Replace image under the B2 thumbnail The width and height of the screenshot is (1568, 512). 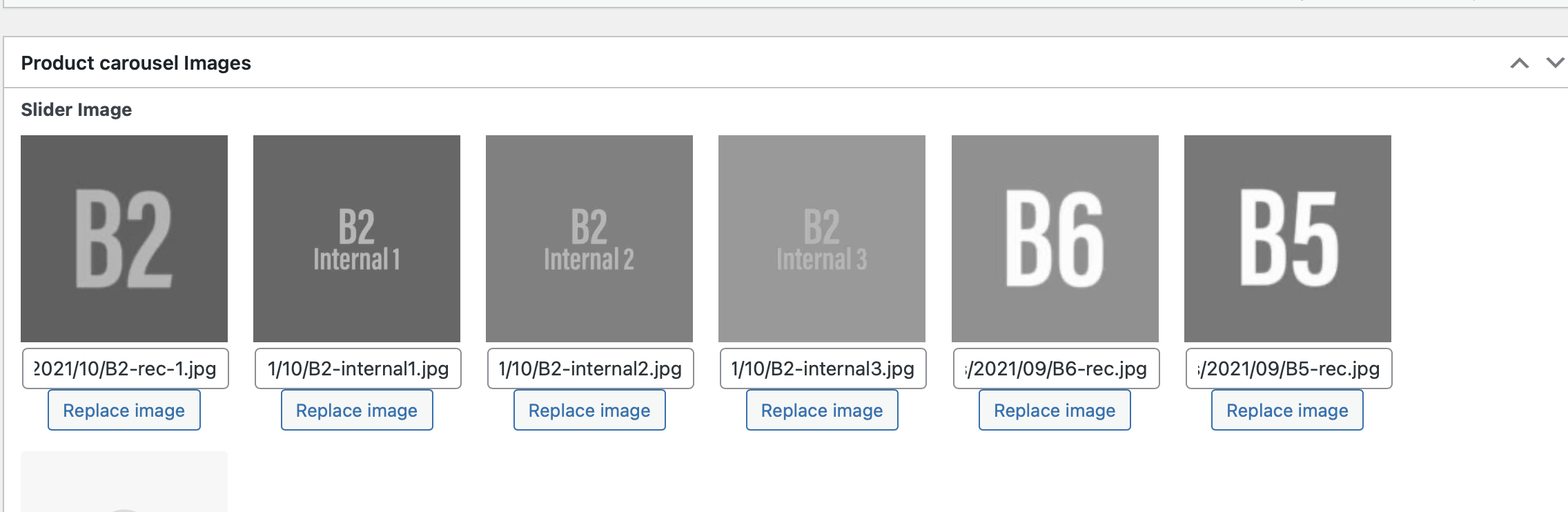[124, 410]
